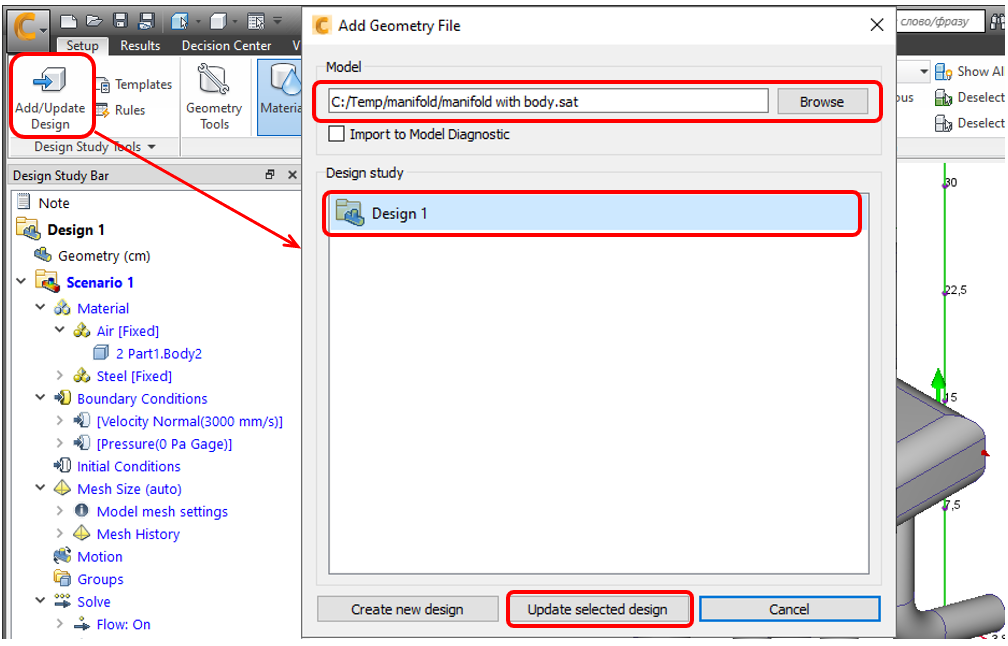
Task: Click the Open folder icon in quick access toolbar
Action: coord(94,22)
